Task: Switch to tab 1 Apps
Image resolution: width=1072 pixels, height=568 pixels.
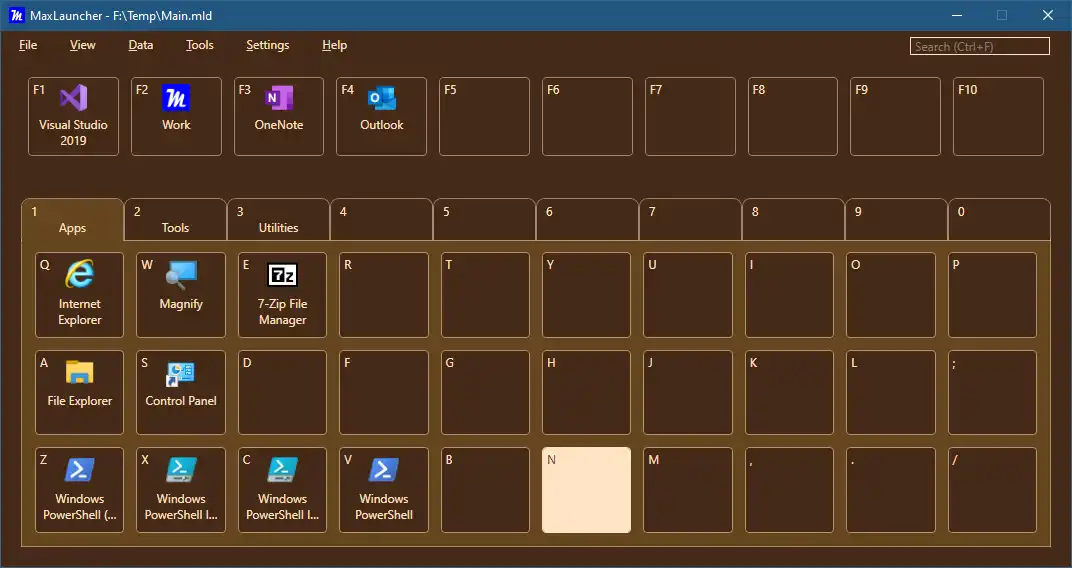Action: click(x=72, y=219)
